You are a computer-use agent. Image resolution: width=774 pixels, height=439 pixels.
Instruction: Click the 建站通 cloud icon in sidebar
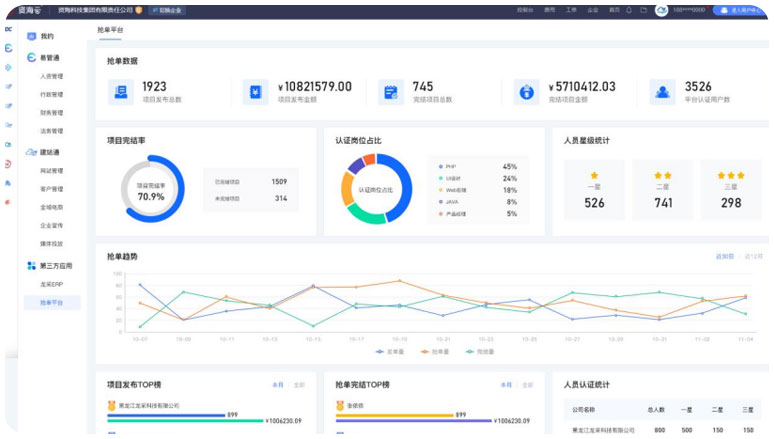[32, 152]
